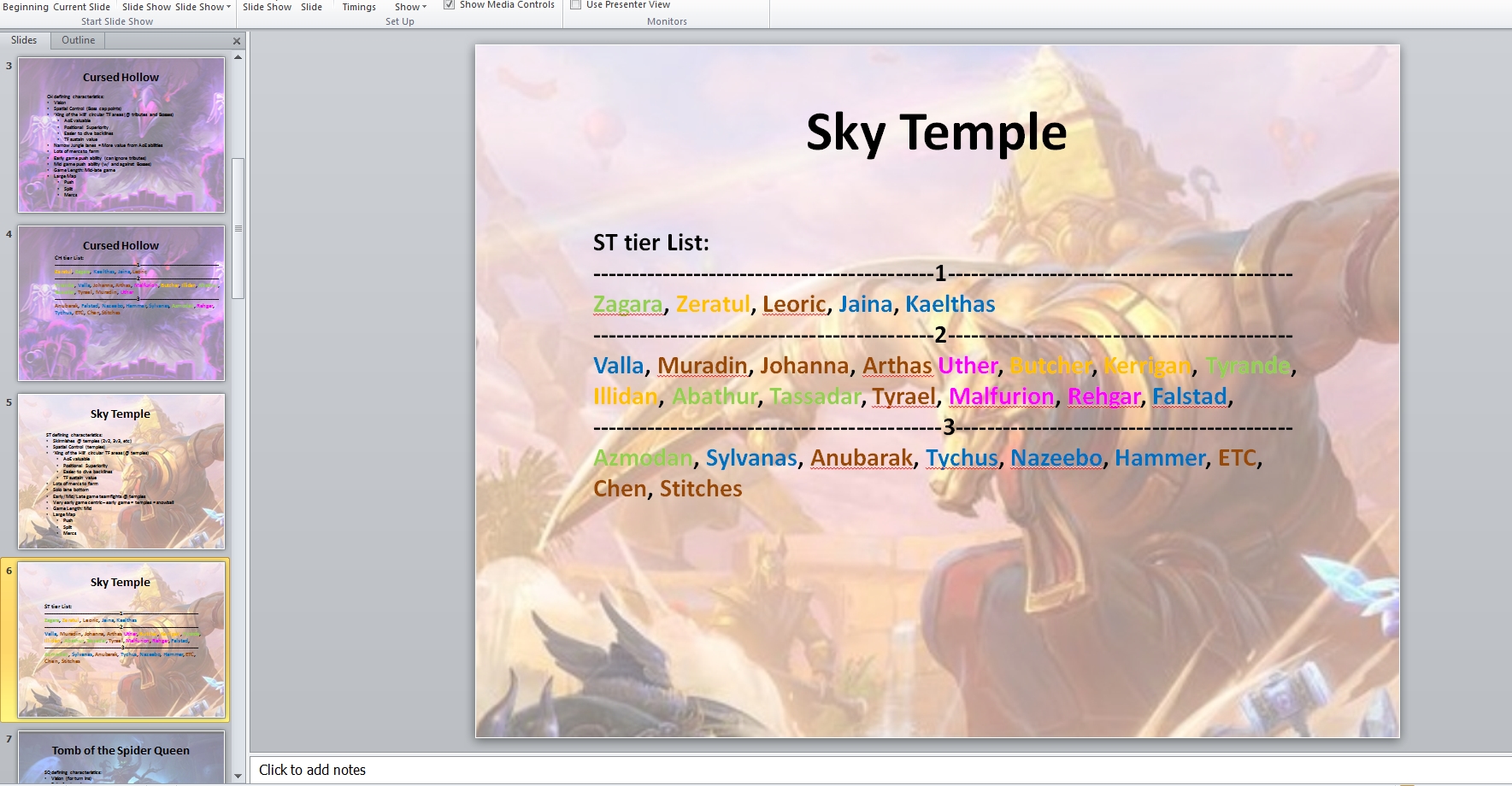Click the word 'Leoric' in tier 1

point(795,304)
